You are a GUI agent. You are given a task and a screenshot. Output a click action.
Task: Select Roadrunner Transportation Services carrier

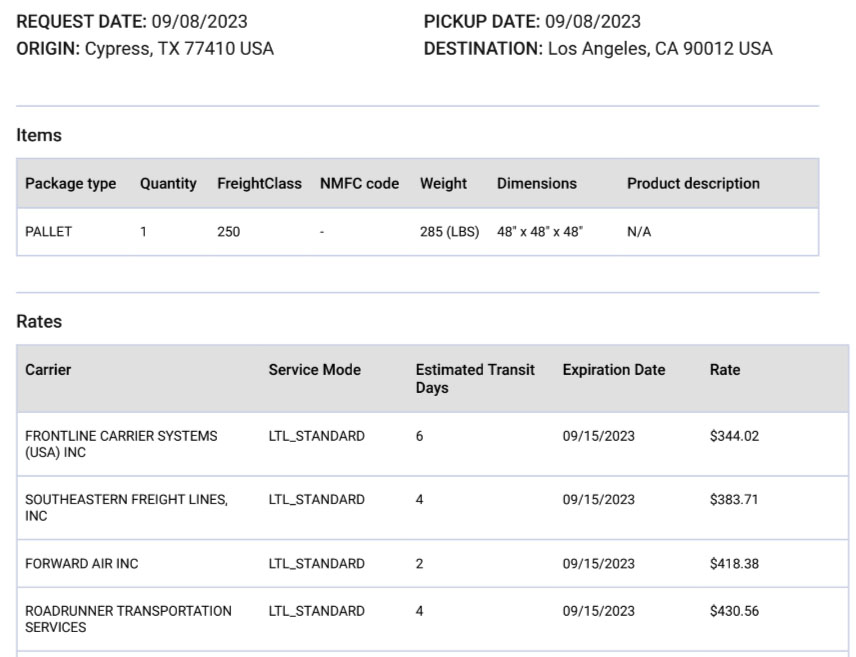(x=128, y=619)
